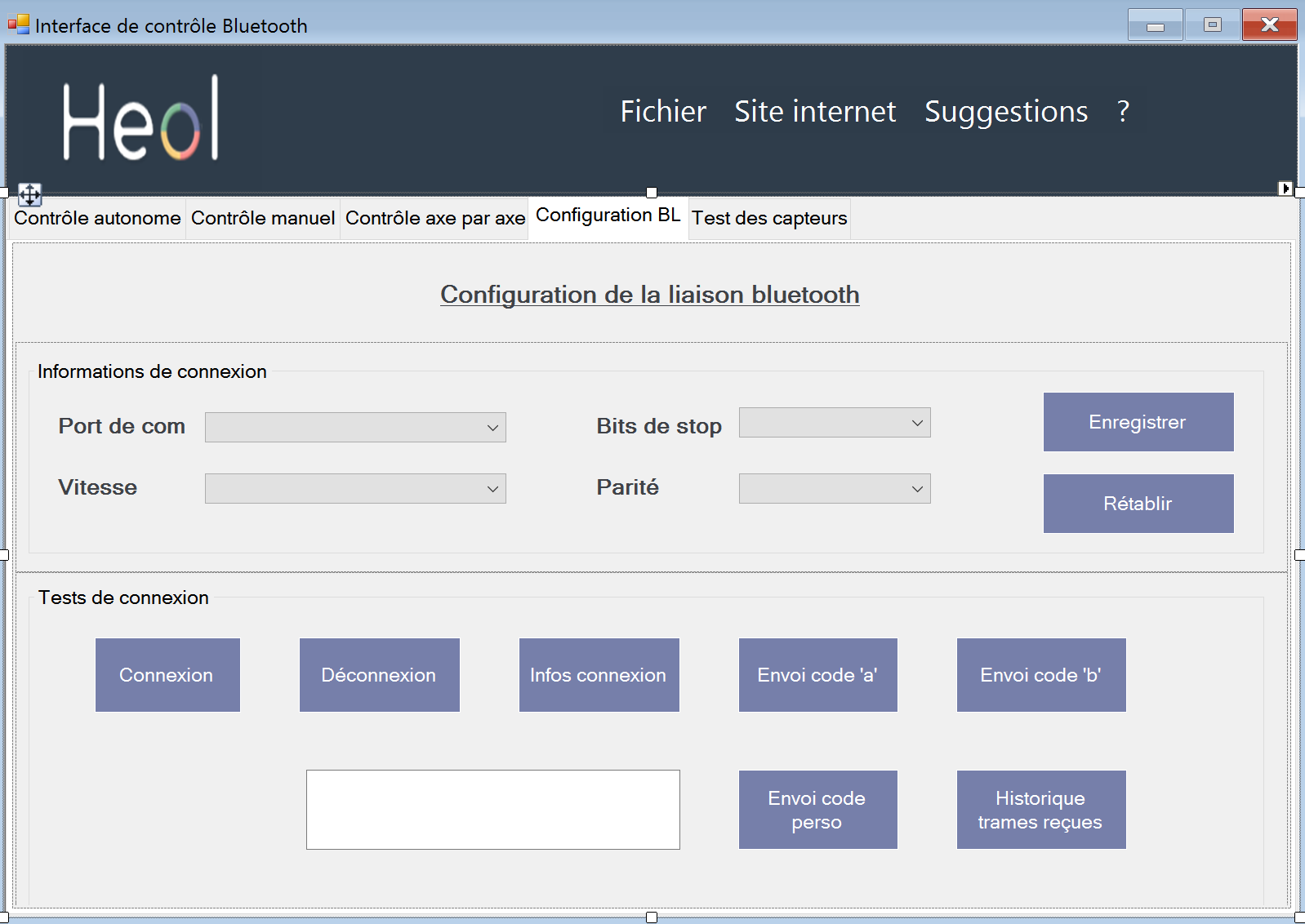The height and width of the screenshot is (924, 1305).
Task: Click the Déconnexion button
Action: pyautogui.click(x=380, y=675)
